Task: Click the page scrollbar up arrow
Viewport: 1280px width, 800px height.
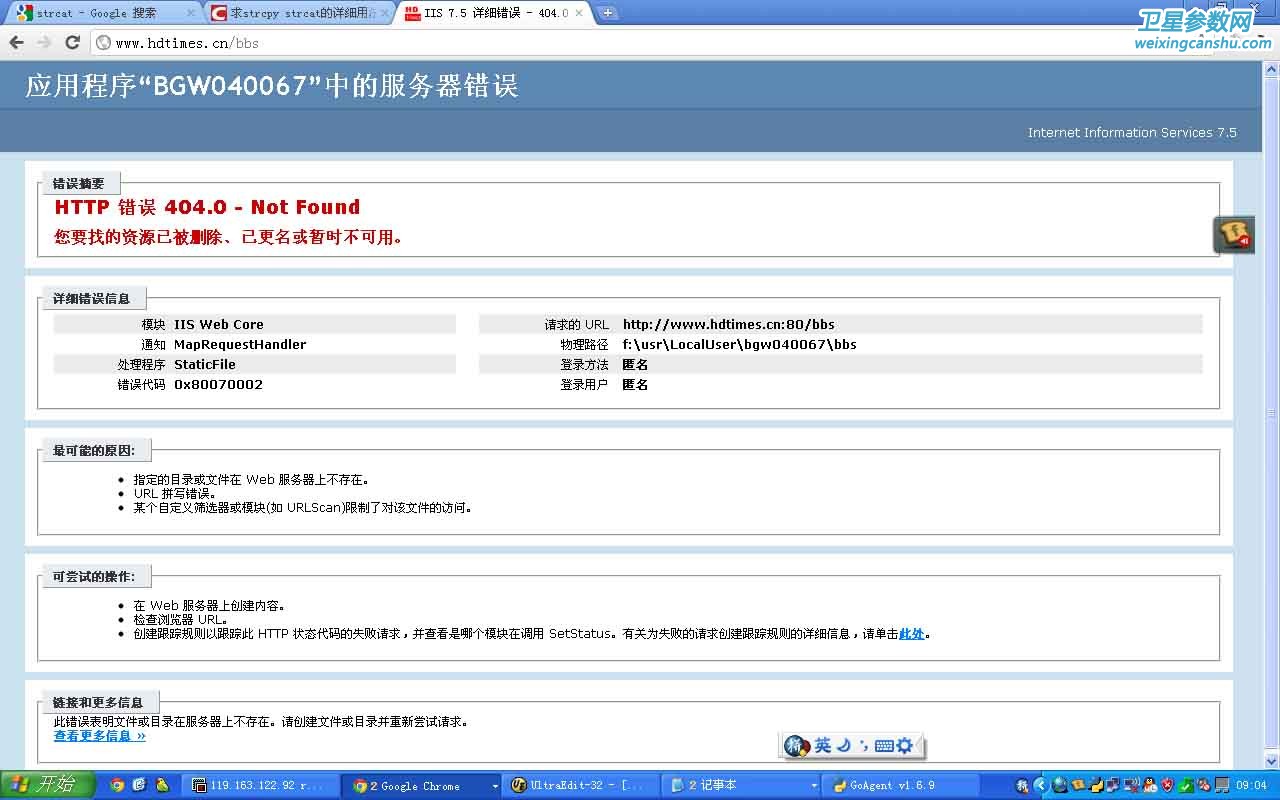Action: pyautogui.click(x=1272, y=69)
